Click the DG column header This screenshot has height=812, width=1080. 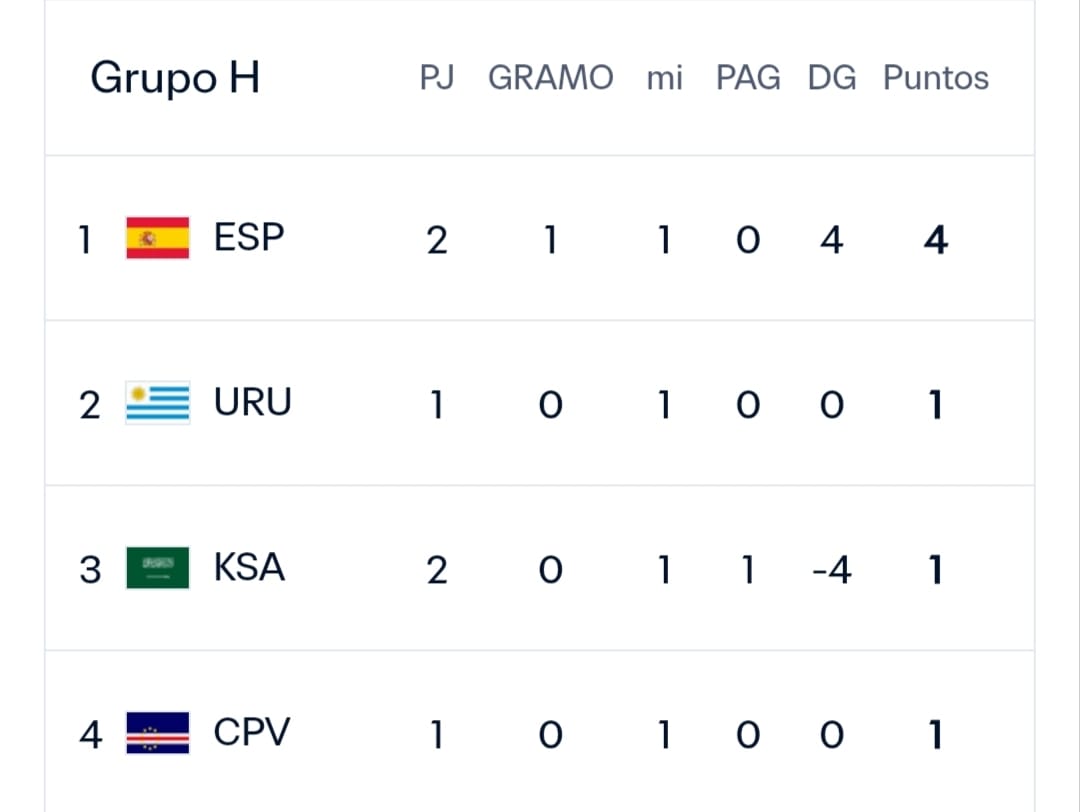point(832,77)
